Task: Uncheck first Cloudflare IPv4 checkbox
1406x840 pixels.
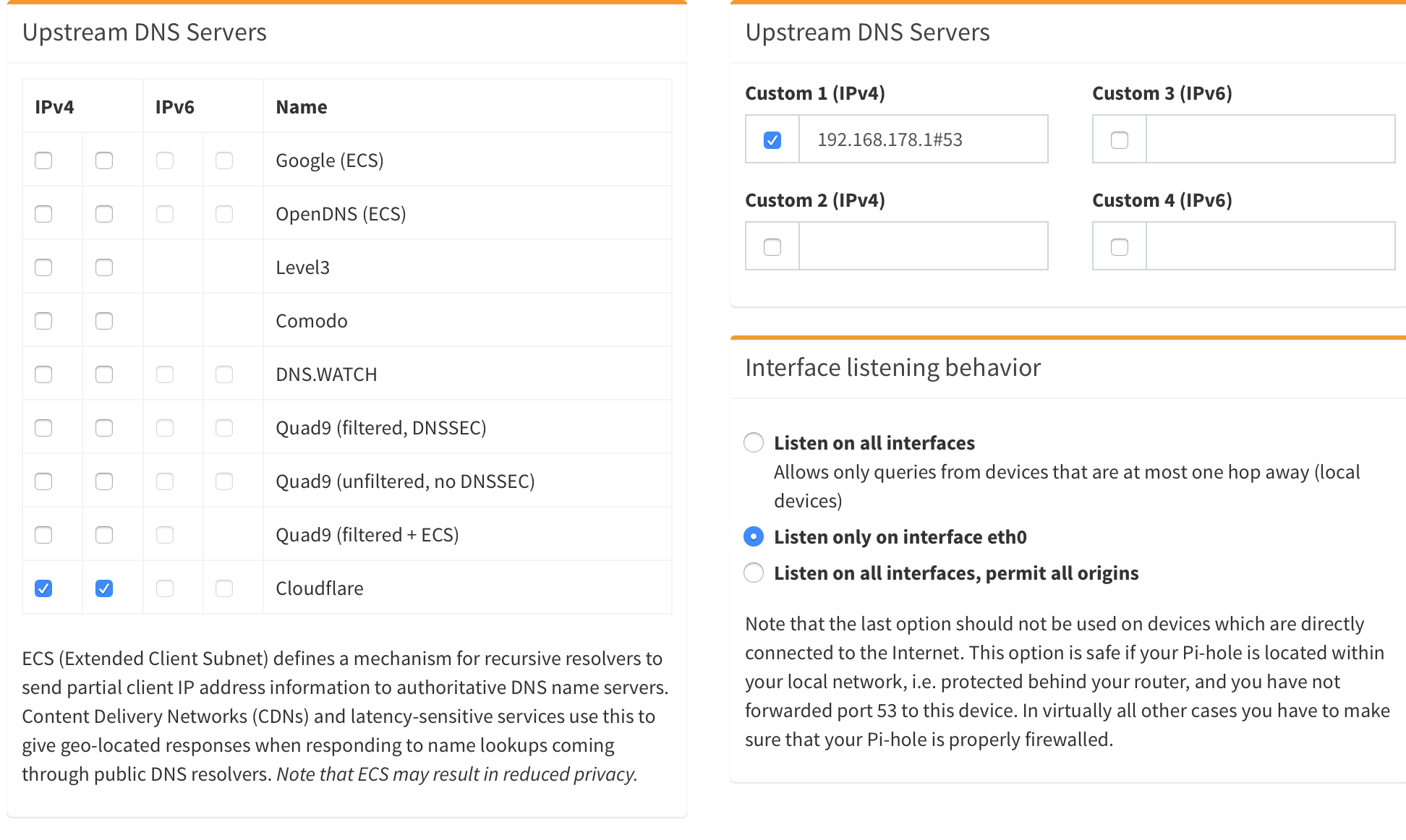Action: tap(43, 588)
